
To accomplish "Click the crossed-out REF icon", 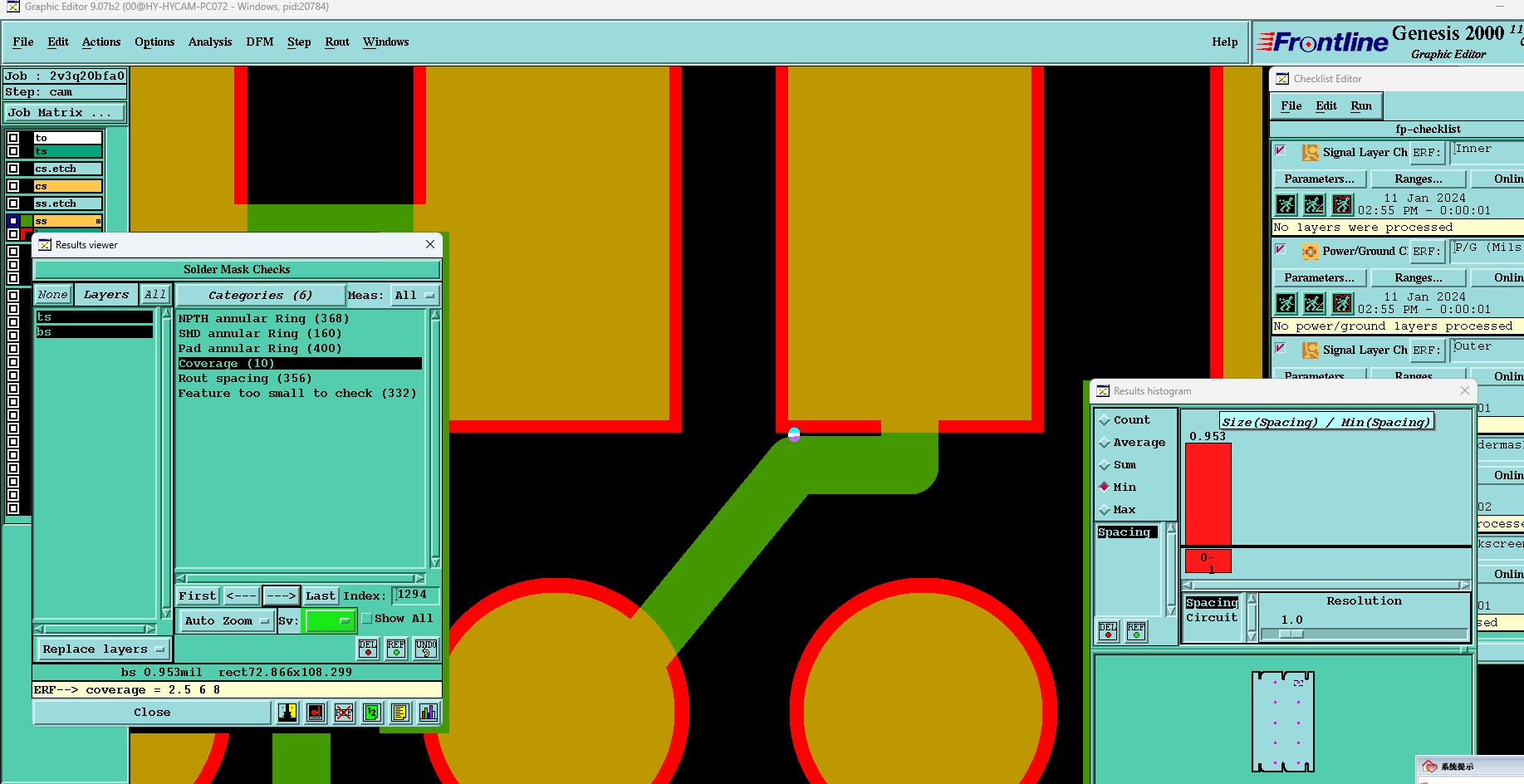I will click(x=344, y=713).
